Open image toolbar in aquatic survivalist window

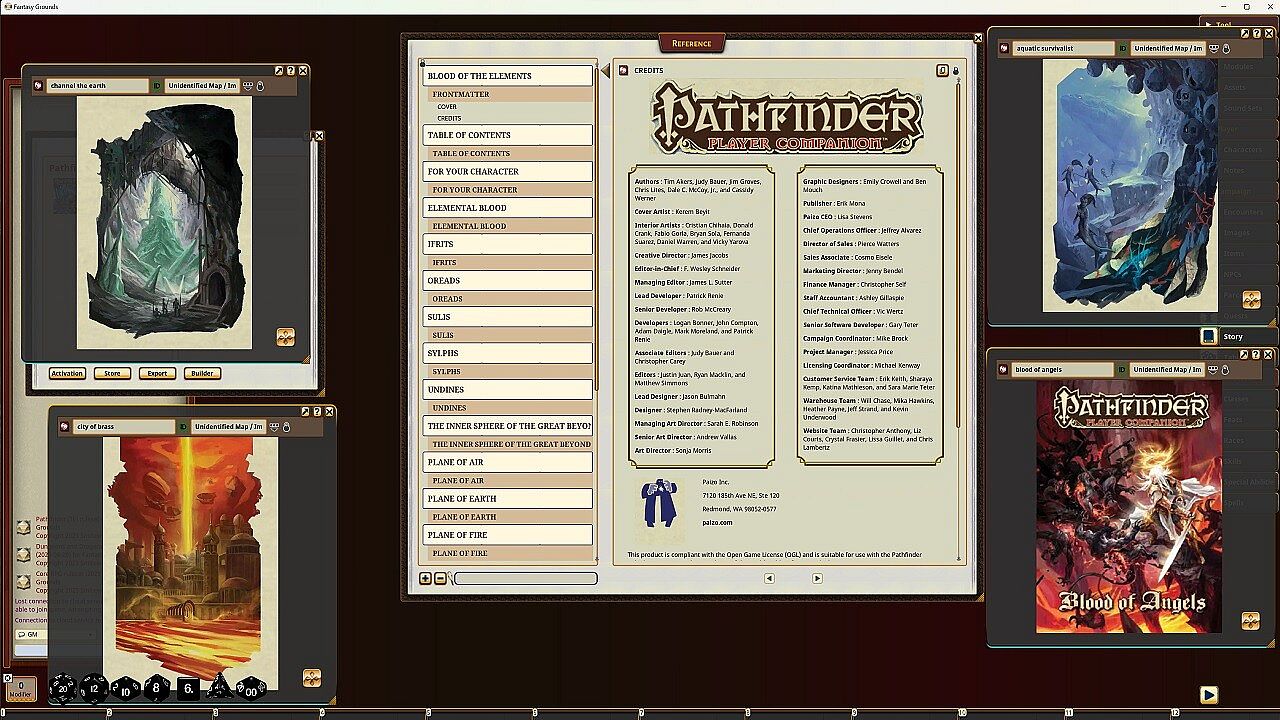(x=1251, y=299)
